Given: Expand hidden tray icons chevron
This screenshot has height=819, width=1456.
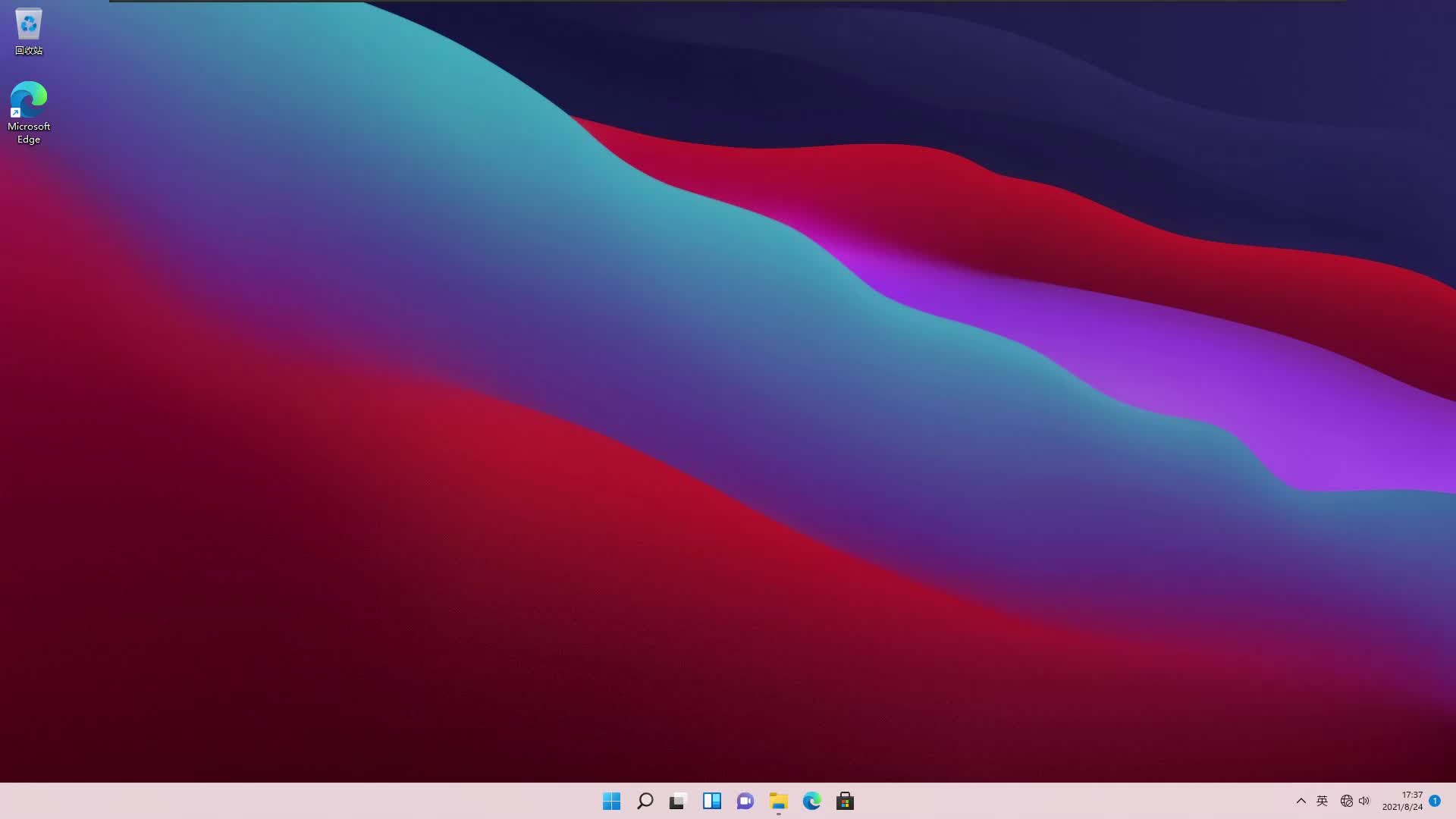Looking at the screenshot, I should (x=1301, y=801).
